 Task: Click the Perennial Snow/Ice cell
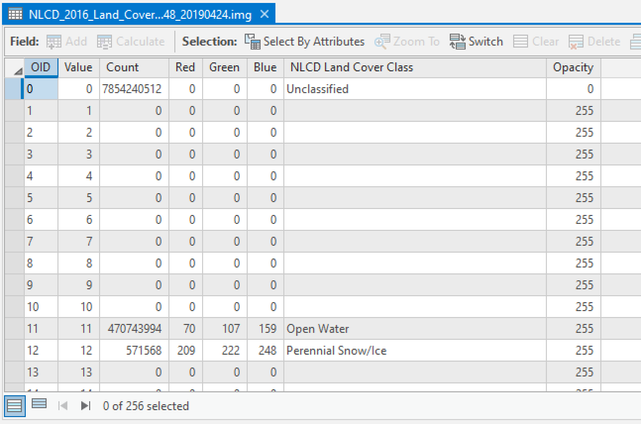click(415, 350)
